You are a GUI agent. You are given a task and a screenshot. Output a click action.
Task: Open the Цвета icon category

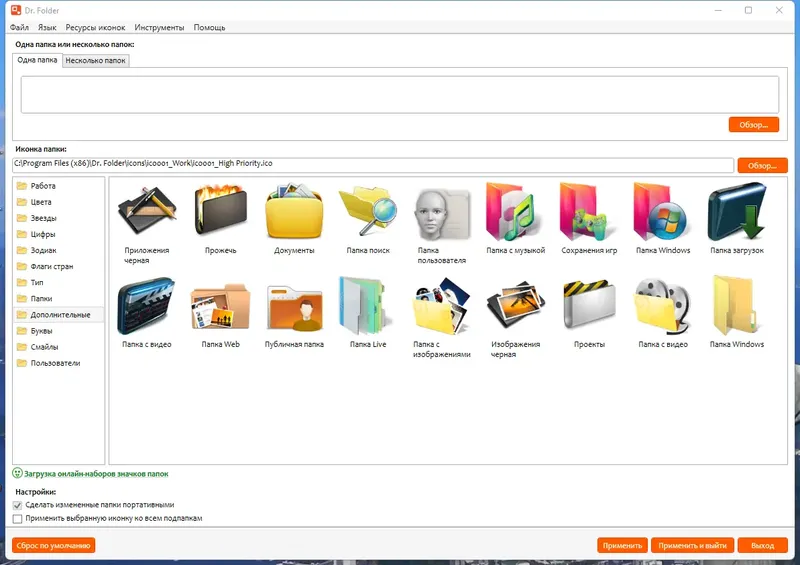click(58, 202)
